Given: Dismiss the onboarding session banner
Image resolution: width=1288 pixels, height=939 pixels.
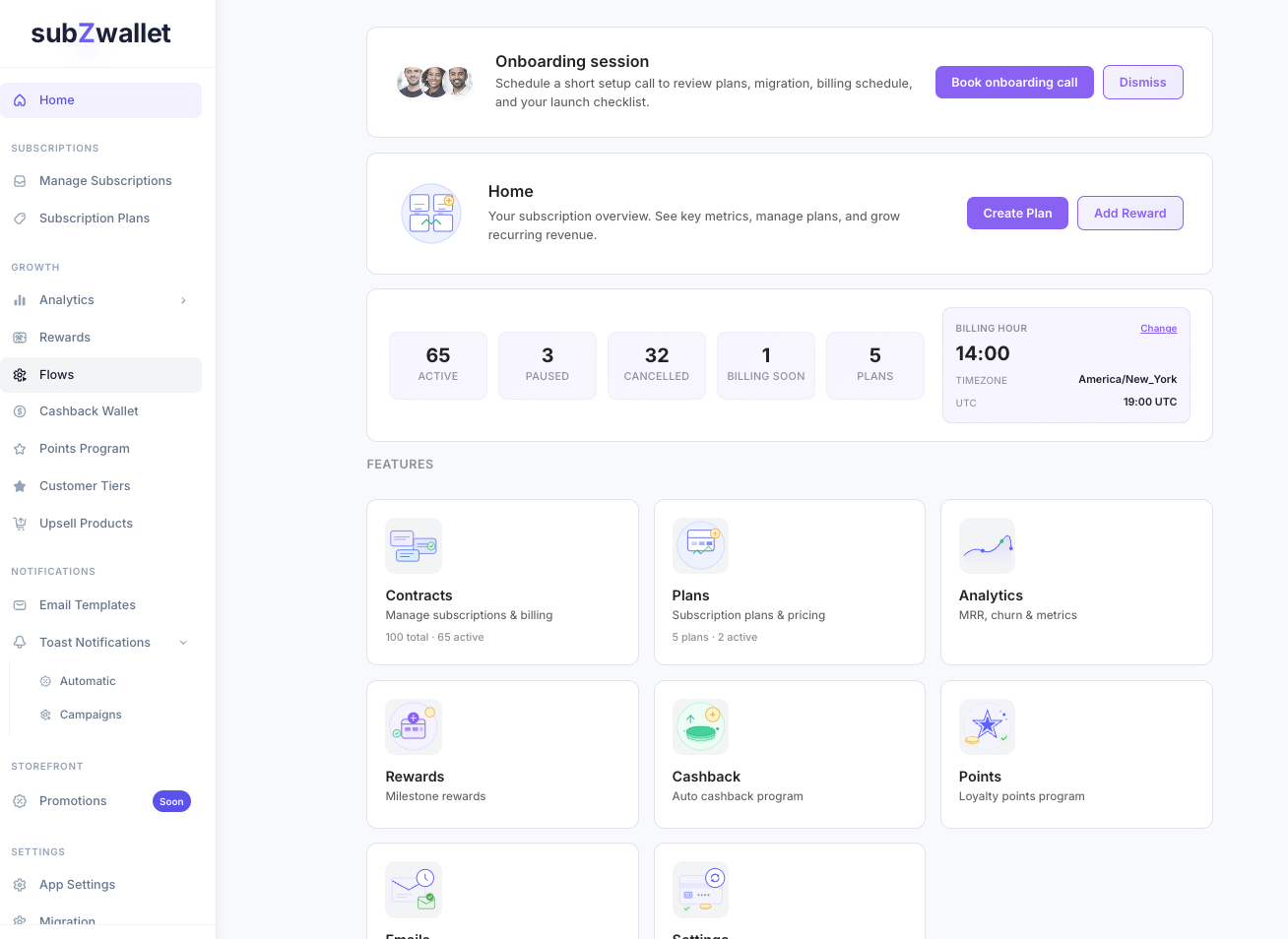Looking at the screenshot, I should (1142, 83).
